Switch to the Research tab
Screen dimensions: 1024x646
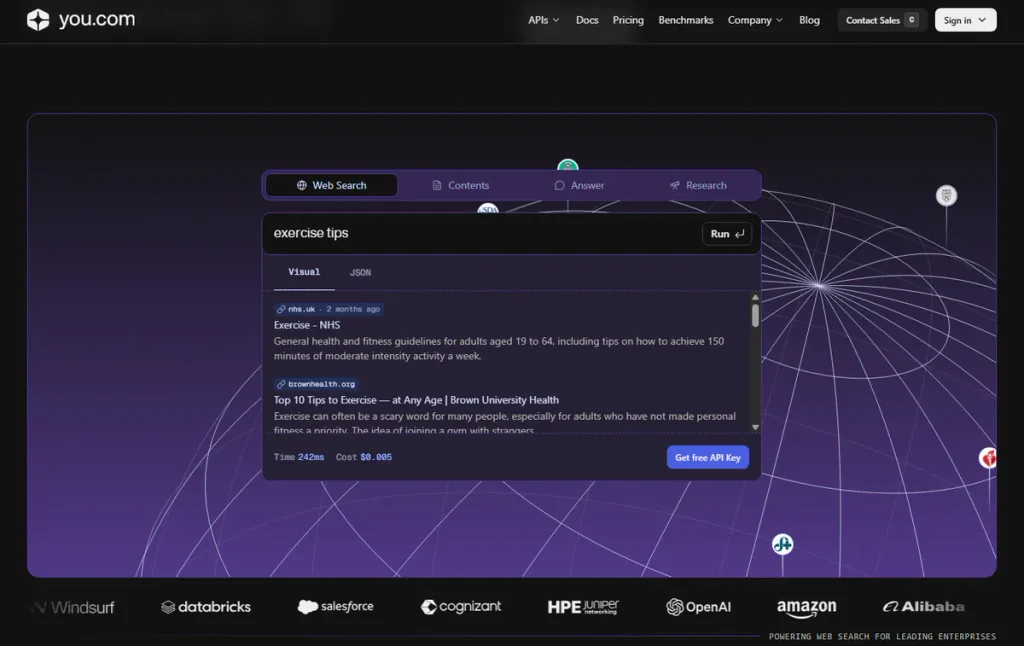698,186
